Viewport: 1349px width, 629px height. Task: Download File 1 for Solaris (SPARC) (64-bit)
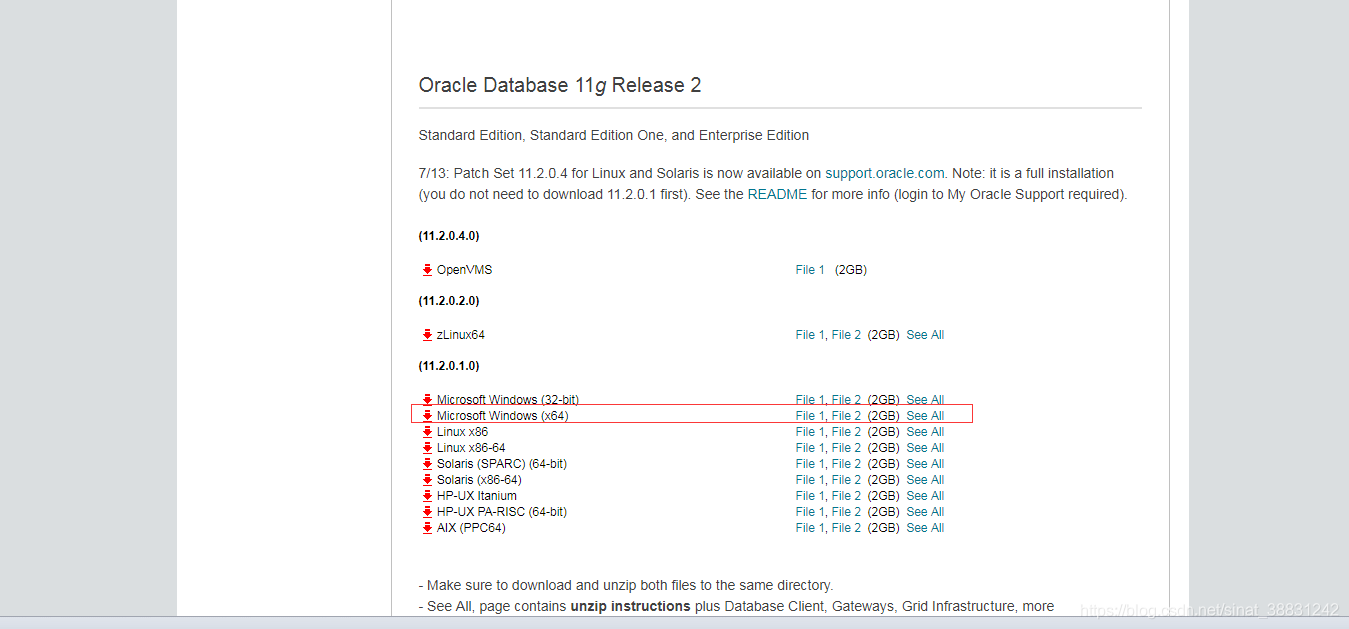[x=810, y=464]
